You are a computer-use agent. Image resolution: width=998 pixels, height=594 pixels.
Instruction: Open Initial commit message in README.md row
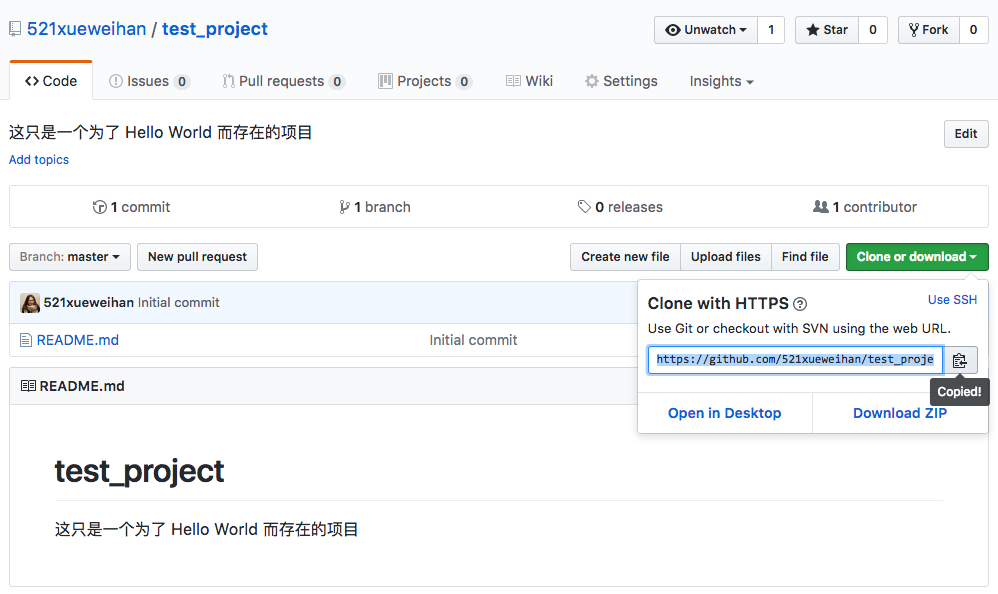[x=474, y=340]
